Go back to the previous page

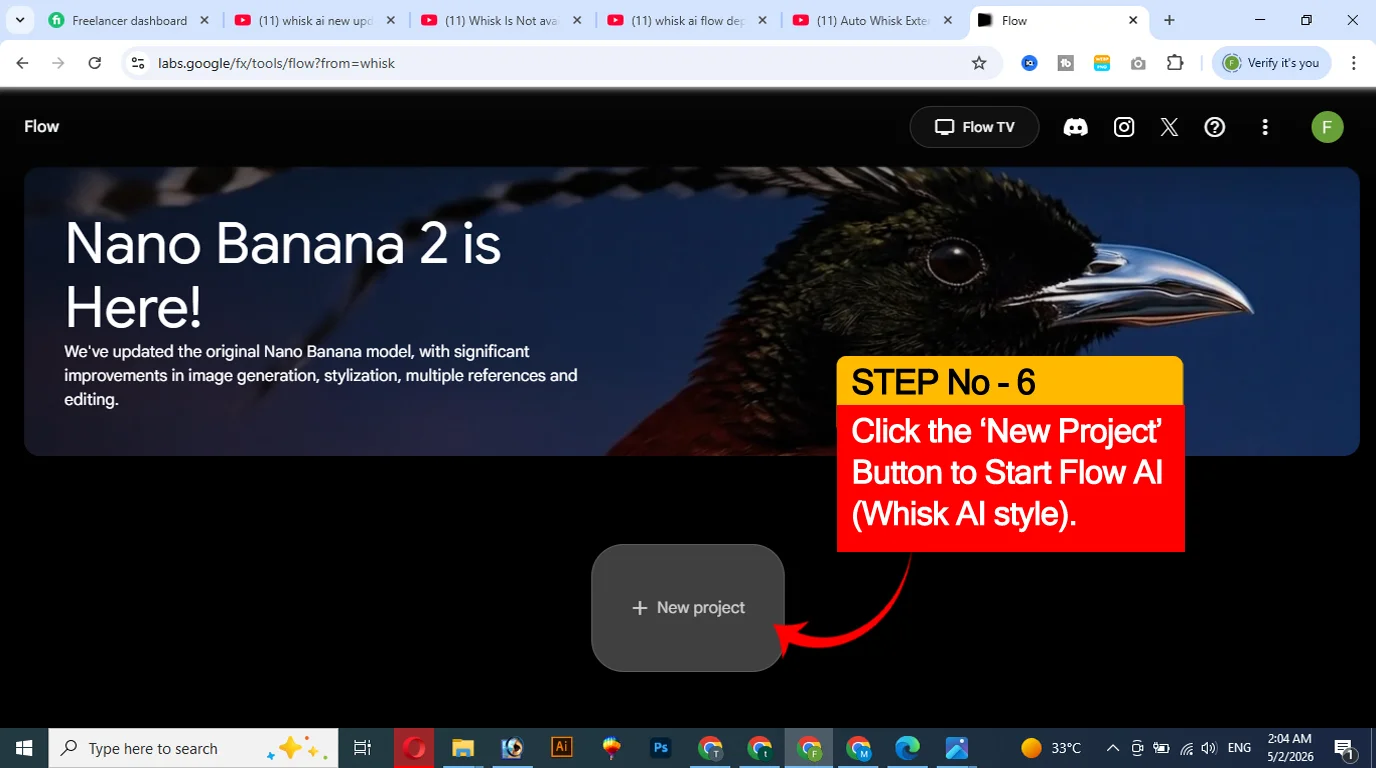[x=22, y=63]
